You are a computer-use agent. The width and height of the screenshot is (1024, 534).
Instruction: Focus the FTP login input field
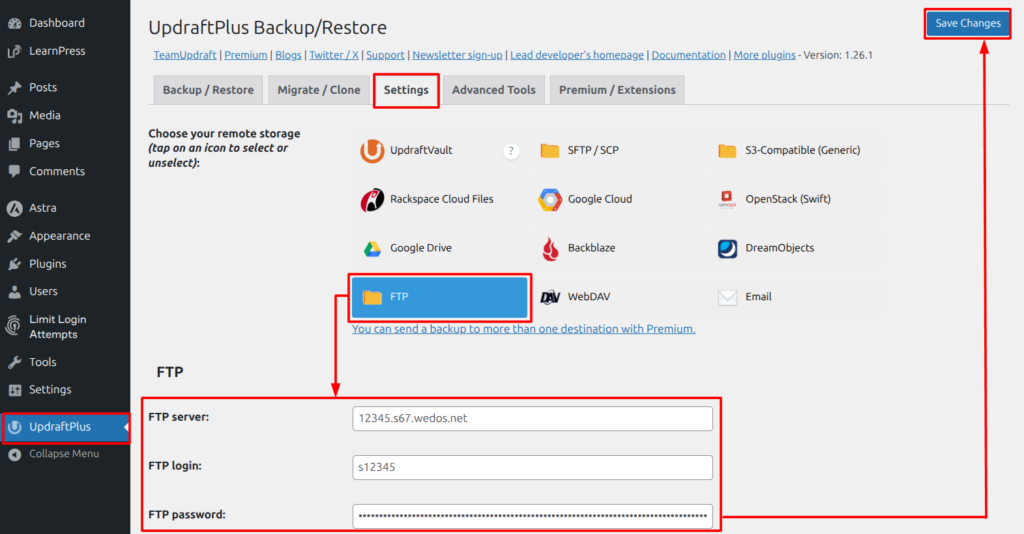click(532, 467)
